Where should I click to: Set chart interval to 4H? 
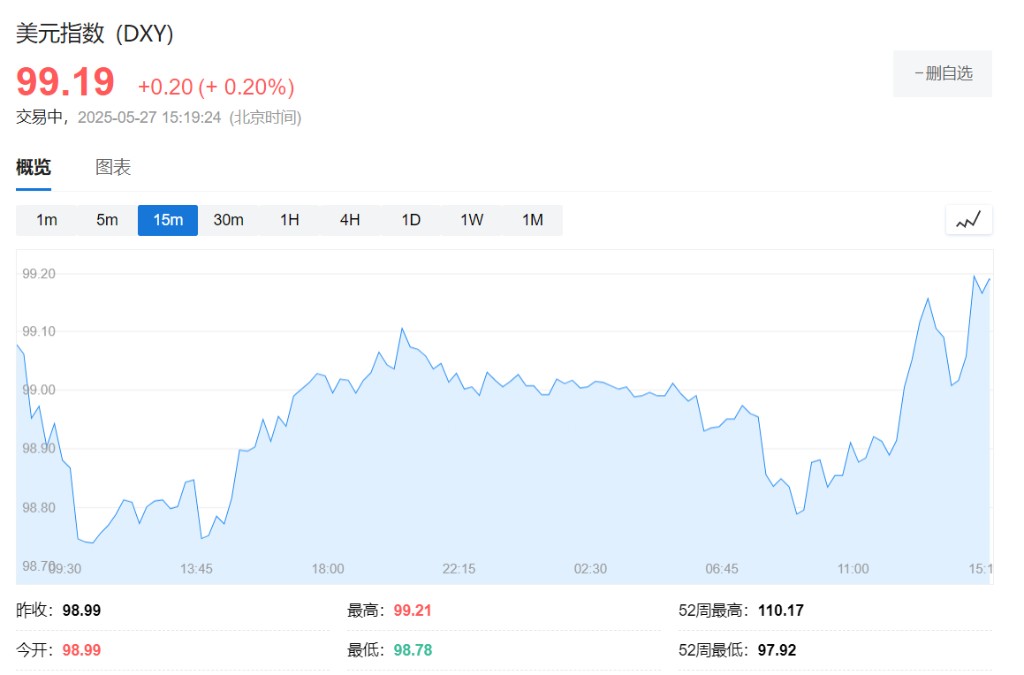pyautogui.click(x=350, y=220)
